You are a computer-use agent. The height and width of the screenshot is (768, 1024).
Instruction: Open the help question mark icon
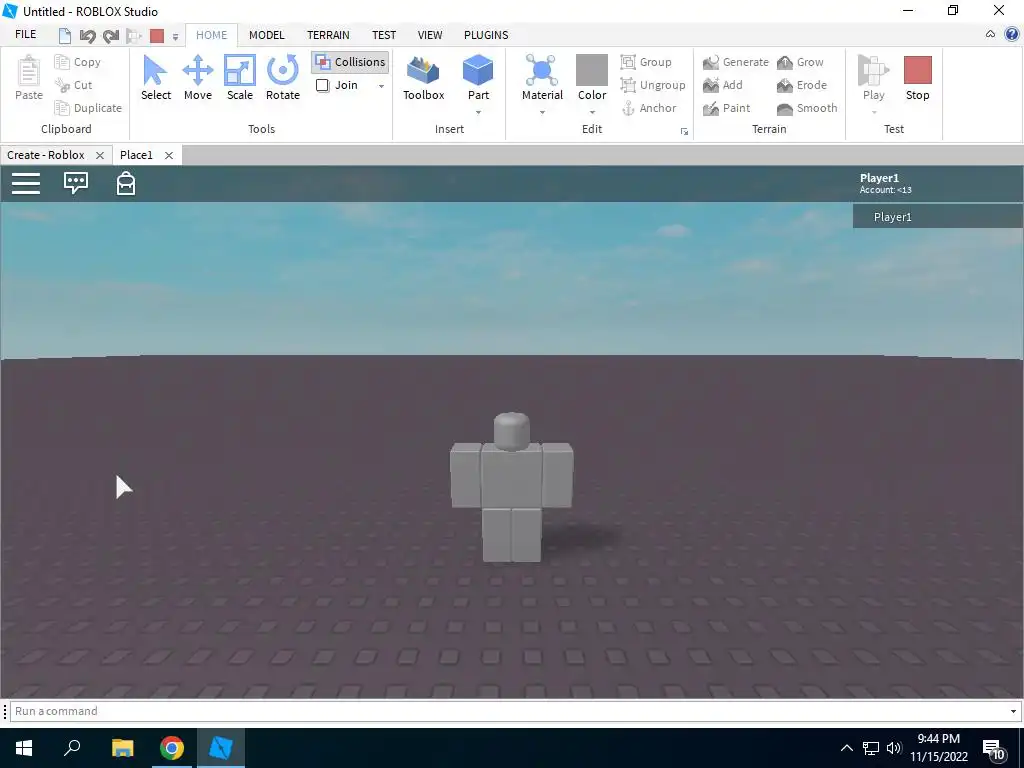[1012, 35]
